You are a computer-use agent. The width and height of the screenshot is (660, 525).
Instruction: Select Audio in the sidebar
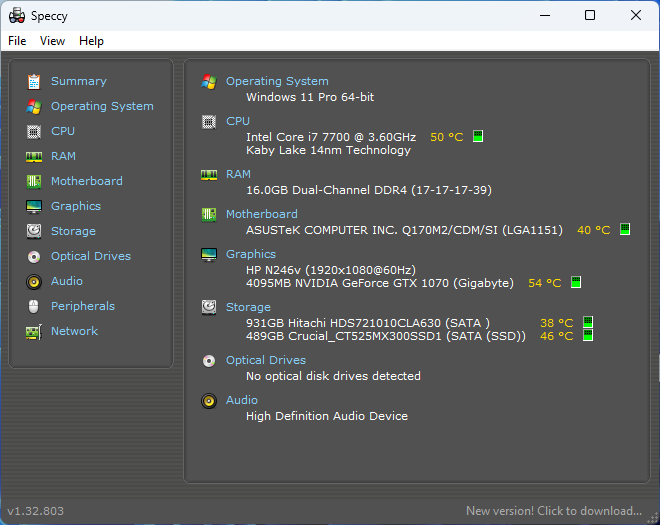pos(67,281)
